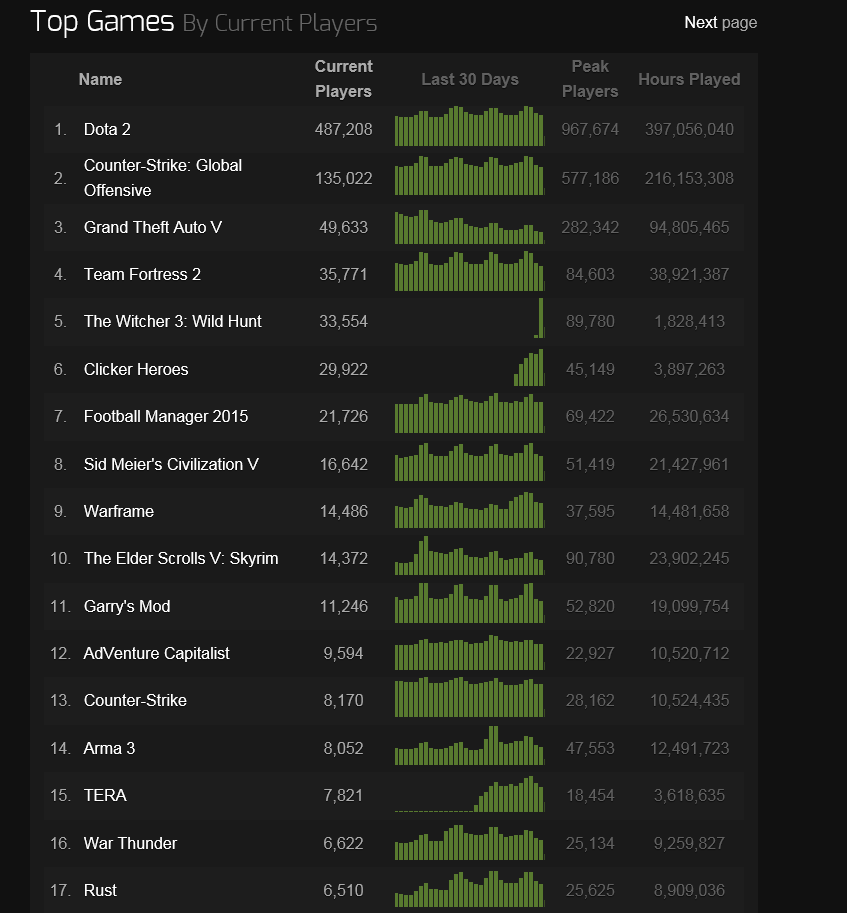
Task: Select the Garry's Mod link
Action: click(127, 606)
